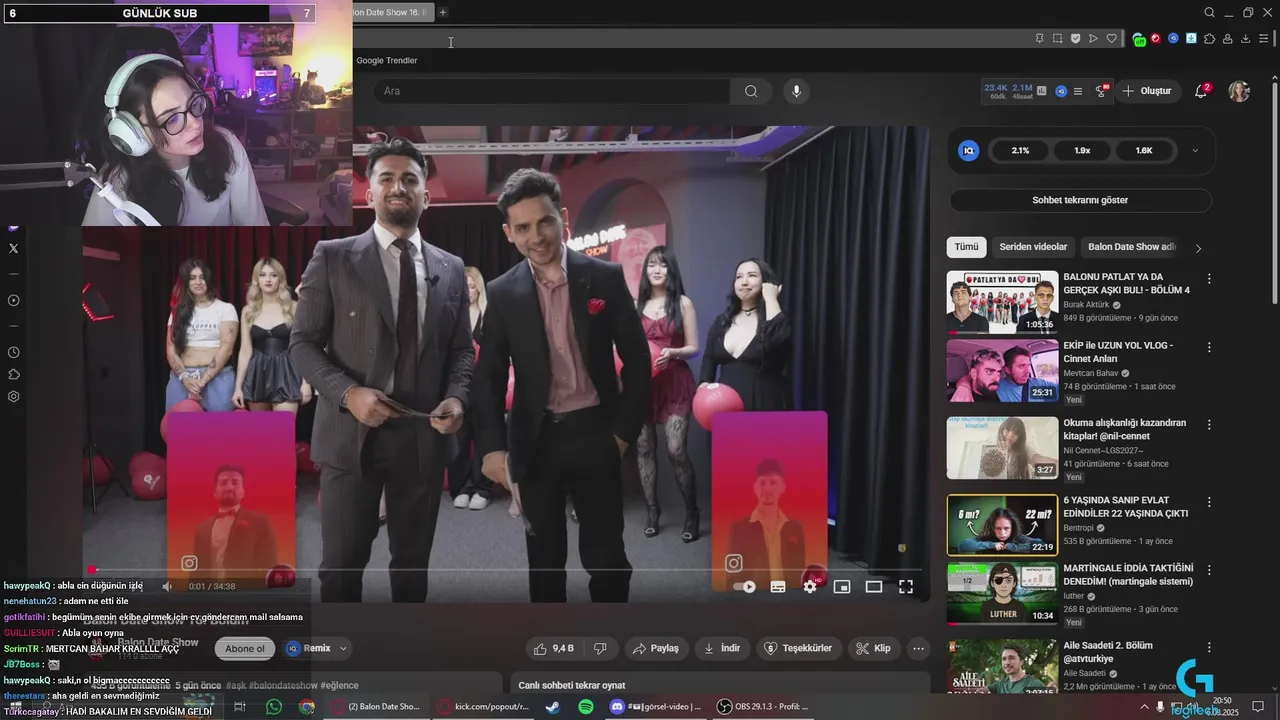Share video with Paylaş button

coord(656,648)
